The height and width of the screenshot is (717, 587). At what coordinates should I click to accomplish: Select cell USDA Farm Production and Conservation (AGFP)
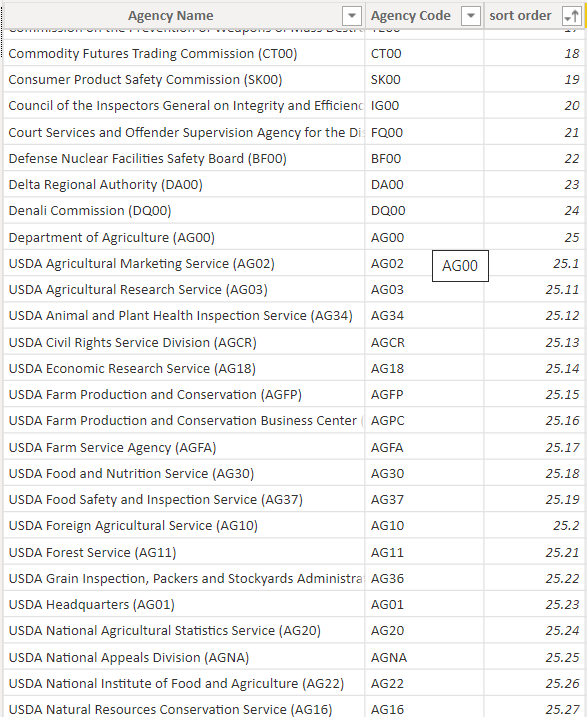184,395
